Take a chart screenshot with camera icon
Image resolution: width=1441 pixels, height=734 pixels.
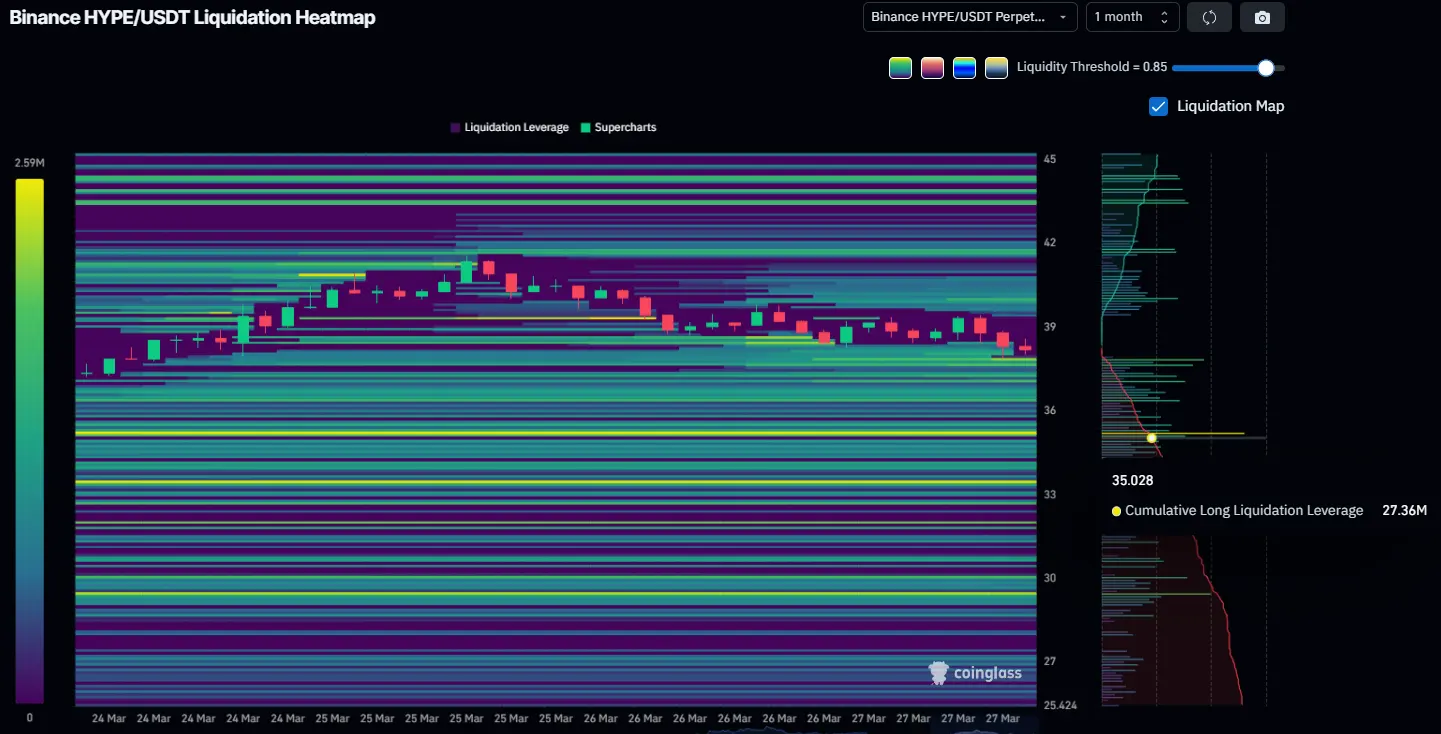point(1262,17)
